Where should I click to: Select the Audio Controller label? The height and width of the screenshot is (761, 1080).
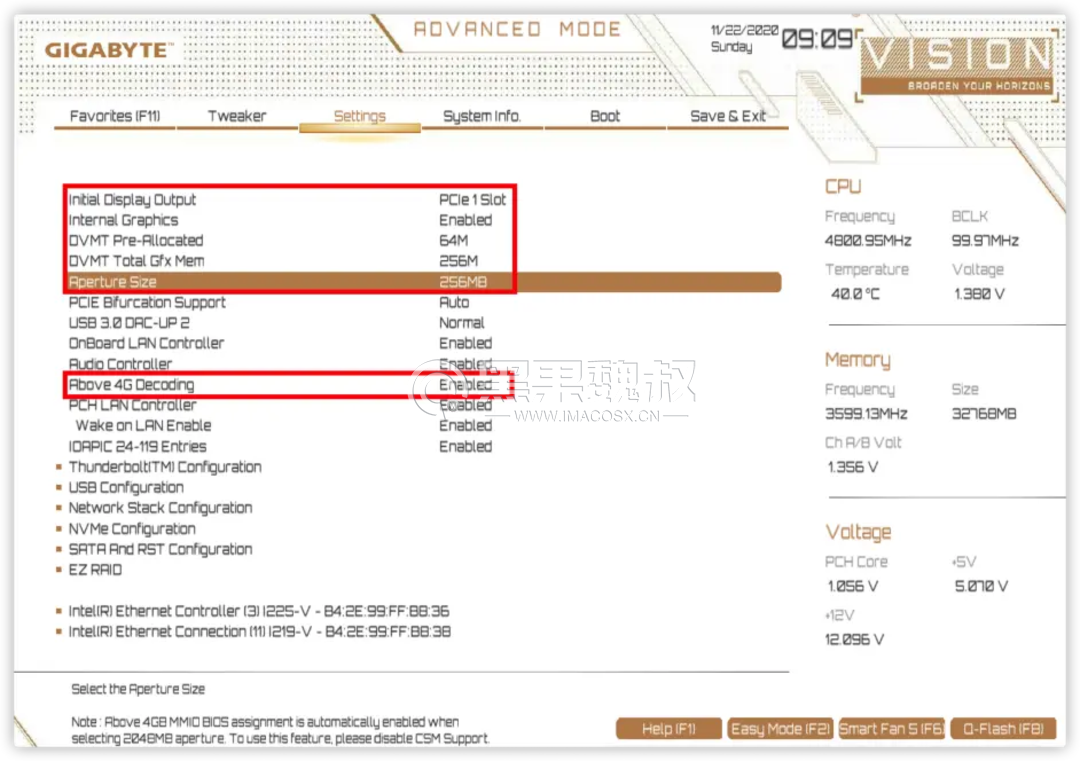(120, 364)
